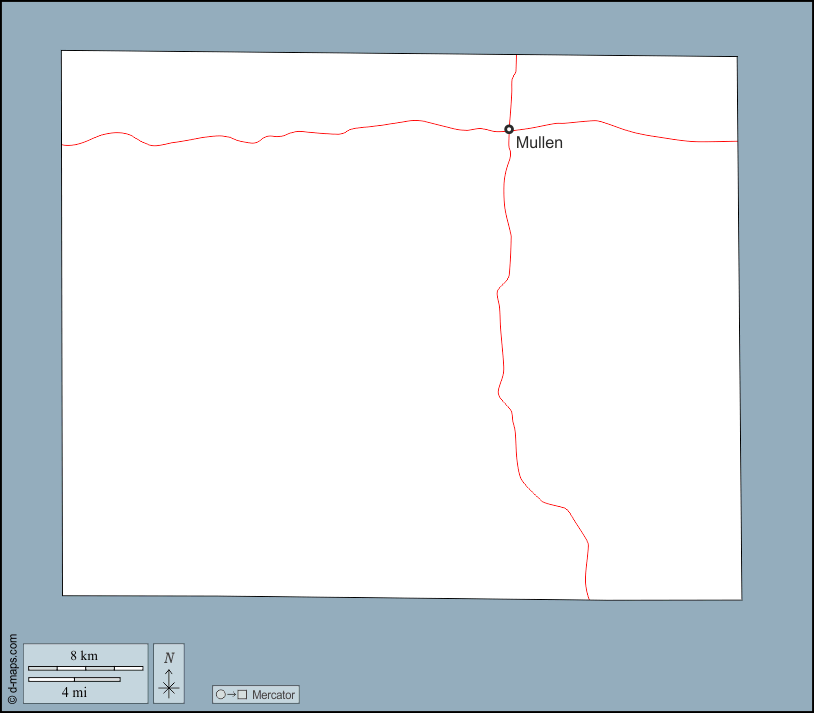814x713 pixels.
Task: Click the top-left corner of the county boundary
Action: tap(62, 51)
